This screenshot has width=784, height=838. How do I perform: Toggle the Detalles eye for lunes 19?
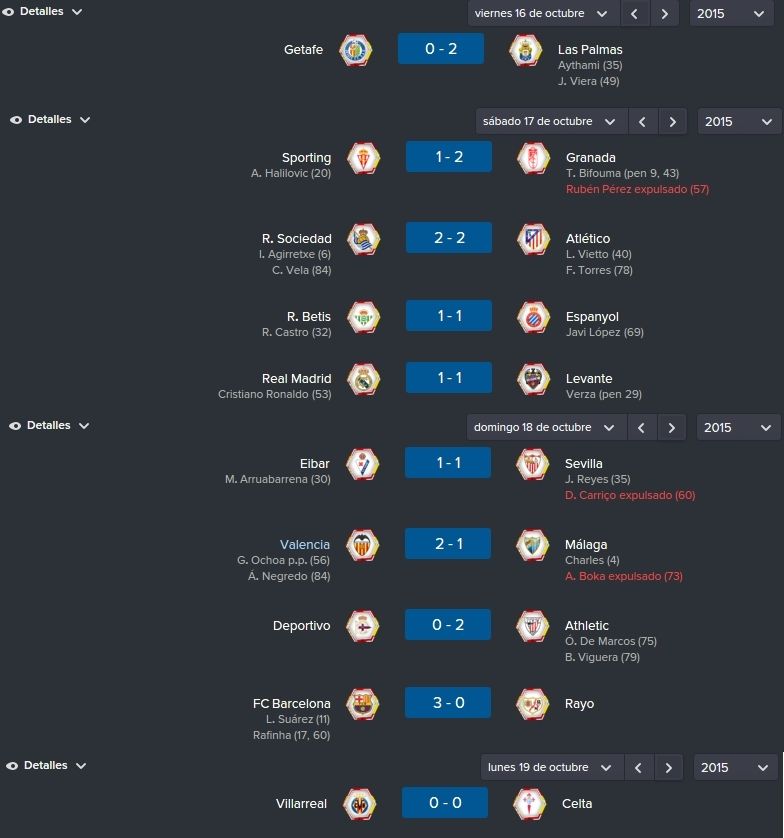point(12,766)
